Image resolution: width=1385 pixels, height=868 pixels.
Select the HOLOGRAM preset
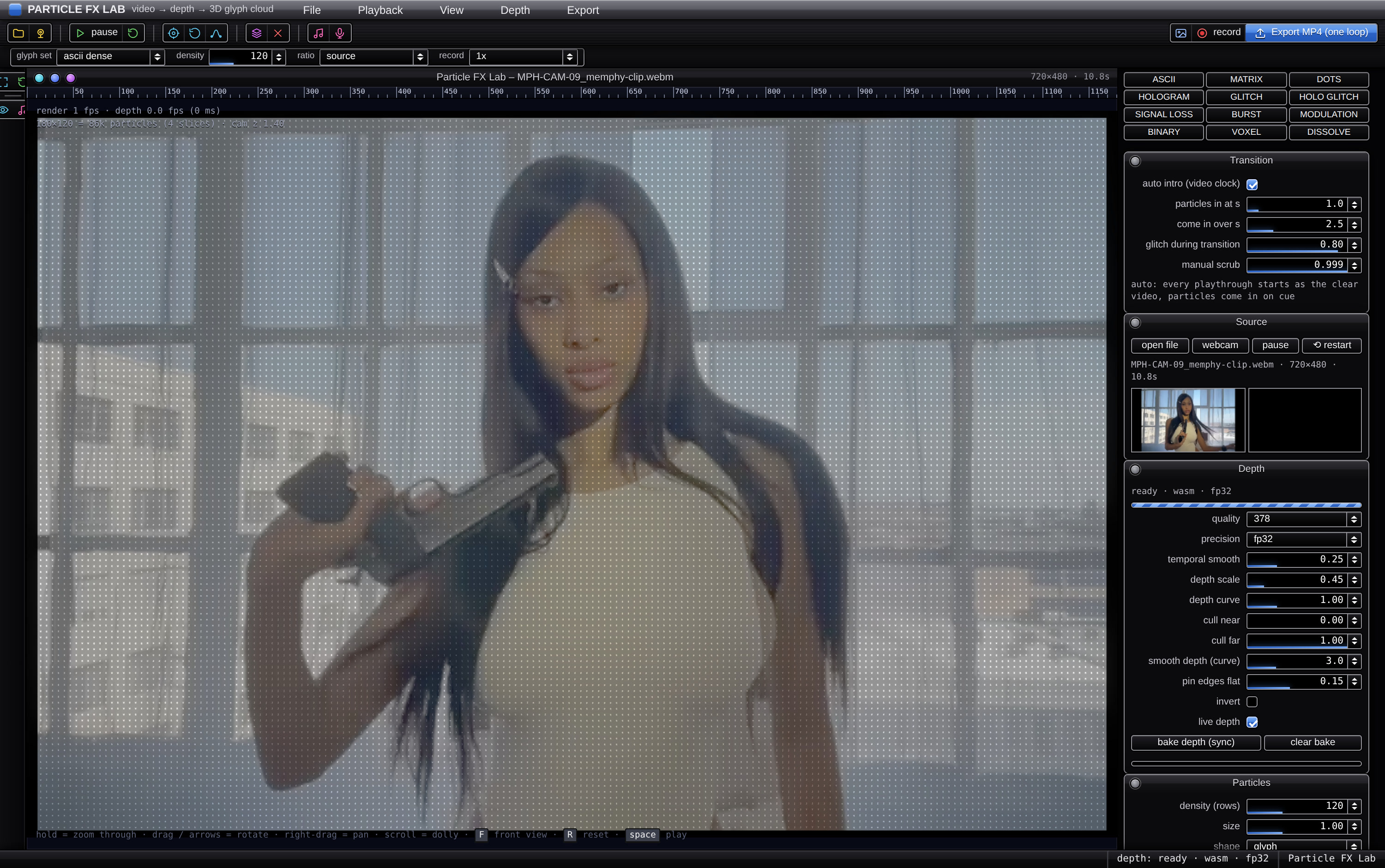point(1163,97)
